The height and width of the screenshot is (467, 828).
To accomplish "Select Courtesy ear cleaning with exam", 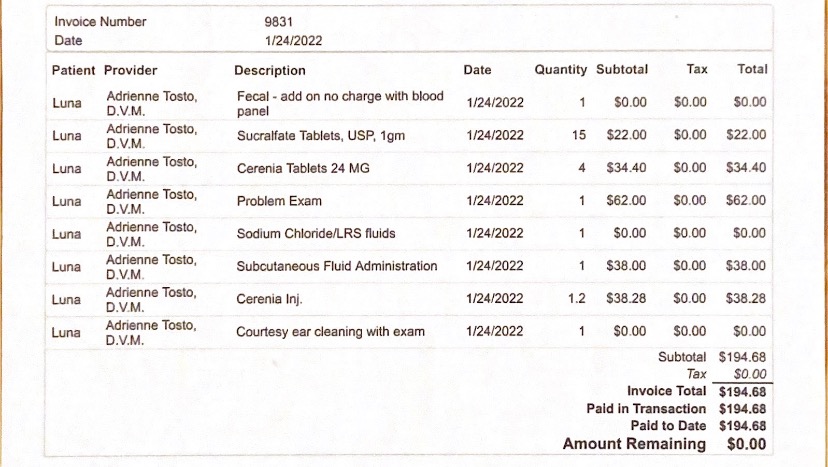I will pos(330,332).
